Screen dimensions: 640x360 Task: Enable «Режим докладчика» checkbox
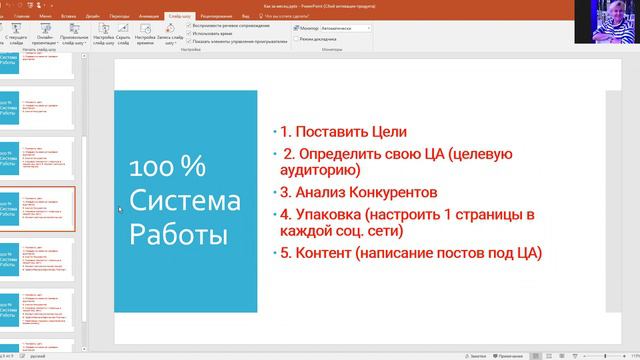coord(296,39)
